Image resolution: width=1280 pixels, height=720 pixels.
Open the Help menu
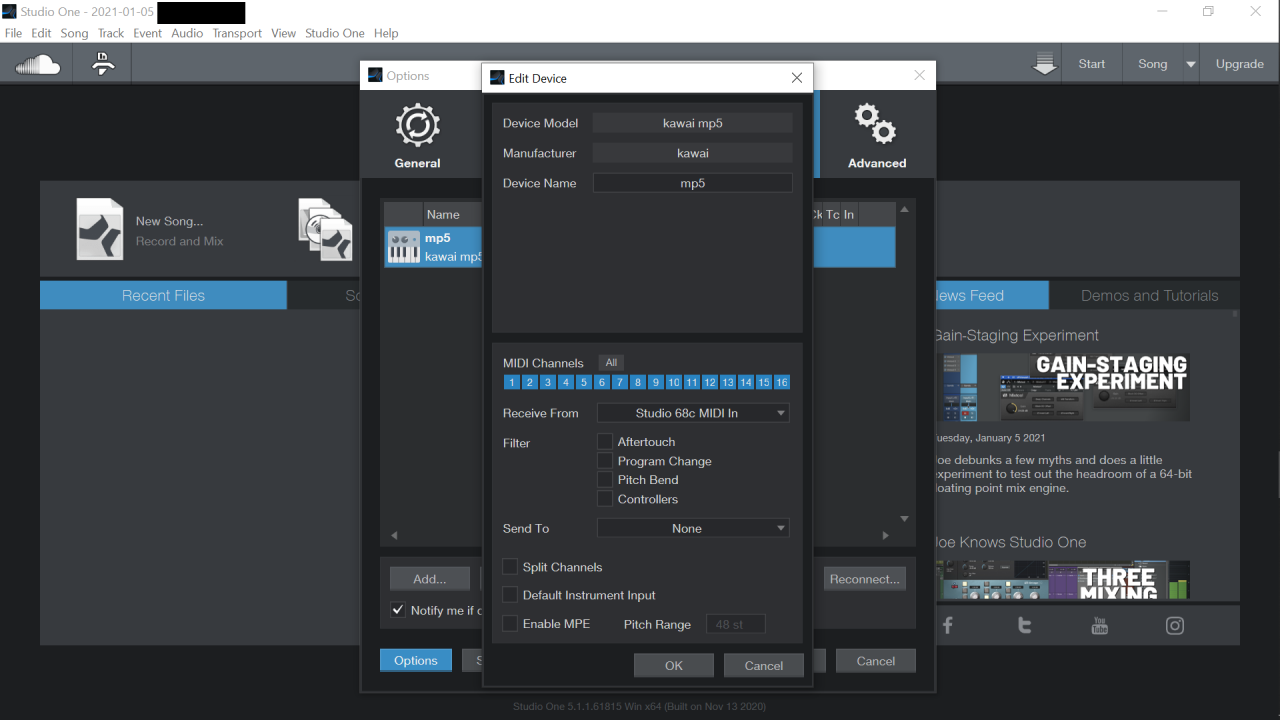tap(386, 33)
